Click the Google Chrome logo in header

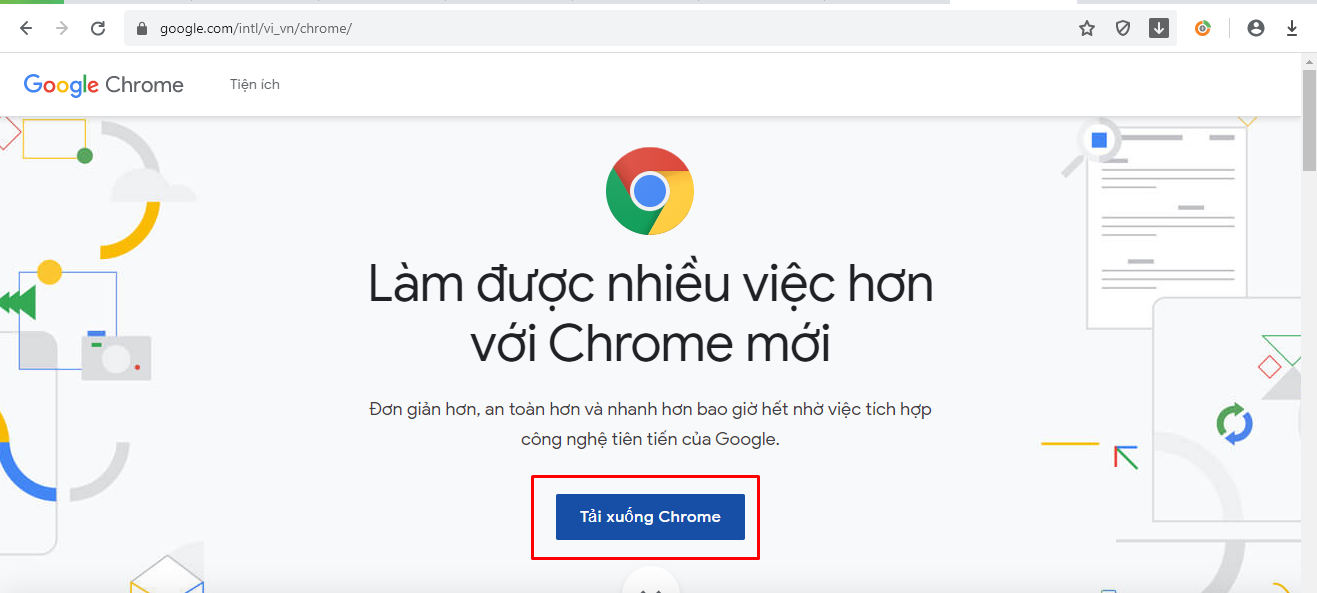tap(104, 85)
